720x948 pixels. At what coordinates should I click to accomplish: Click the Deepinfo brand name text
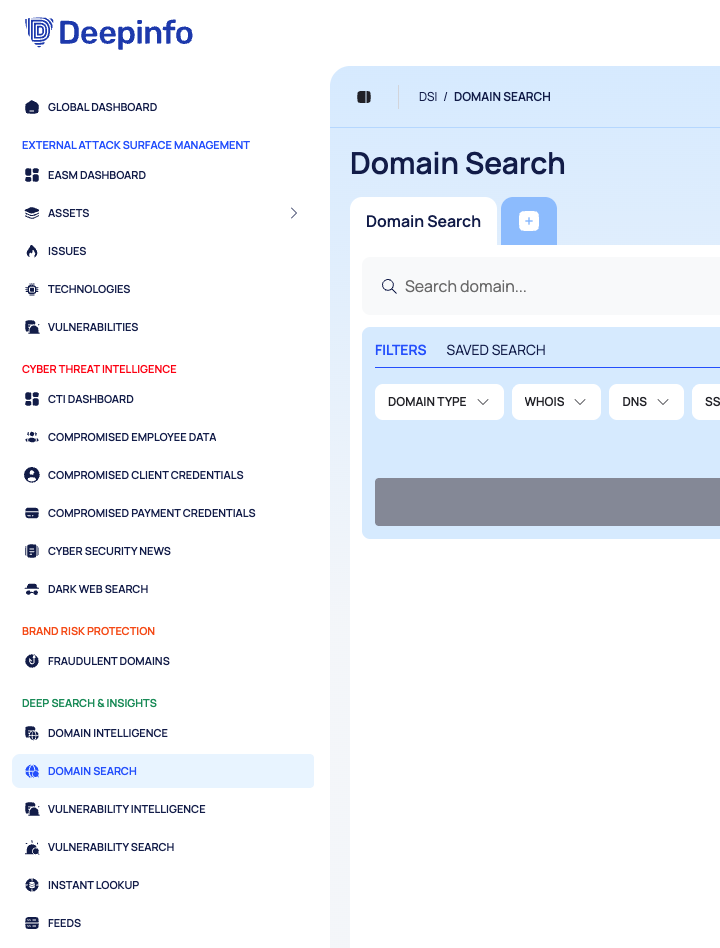pyautogui.click(x=126, y=33)
